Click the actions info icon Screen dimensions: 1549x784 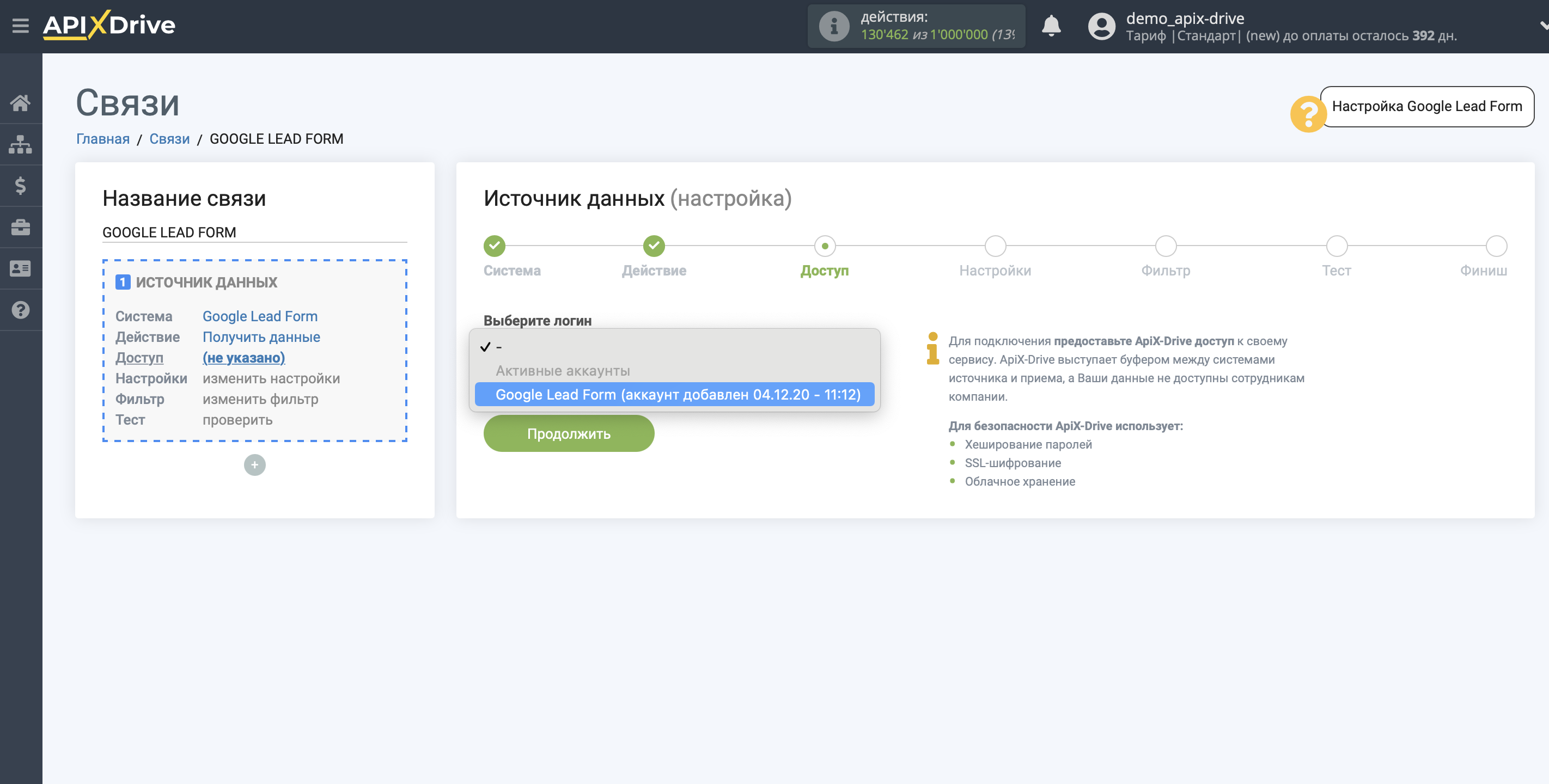point(834,26)
